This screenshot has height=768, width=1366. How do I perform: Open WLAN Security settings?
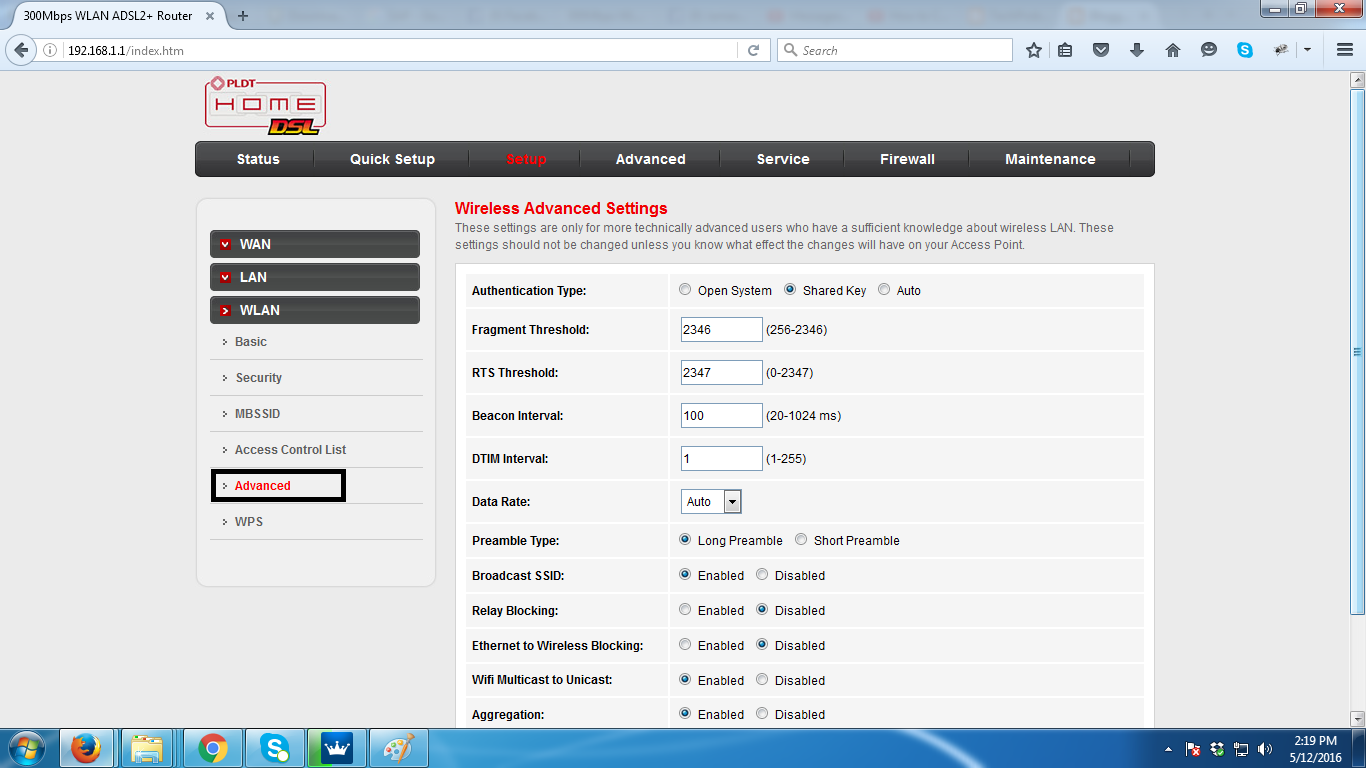(258, 378)
